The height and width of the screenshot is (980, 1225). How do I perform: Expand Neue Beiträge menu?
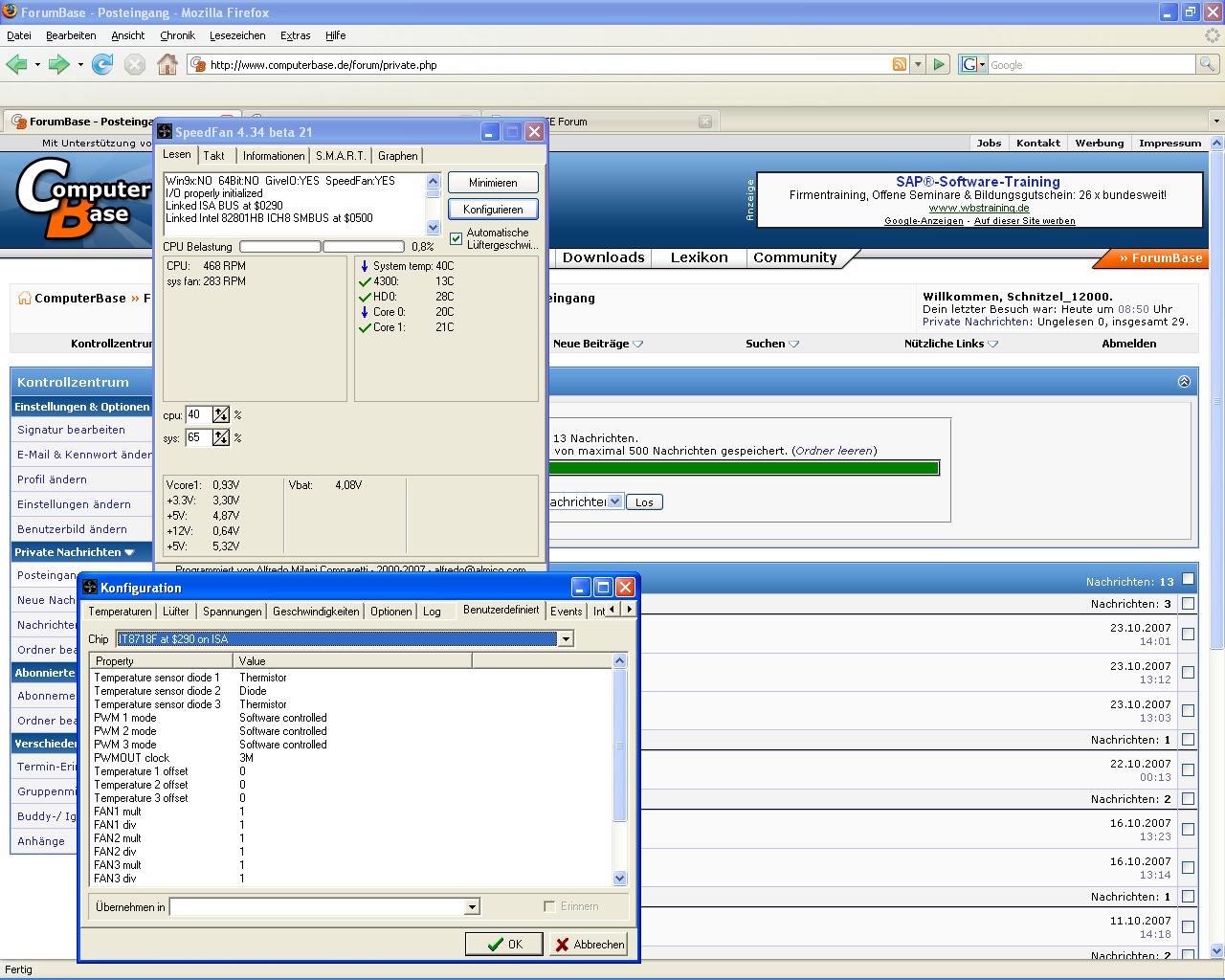tap(638, 344)
